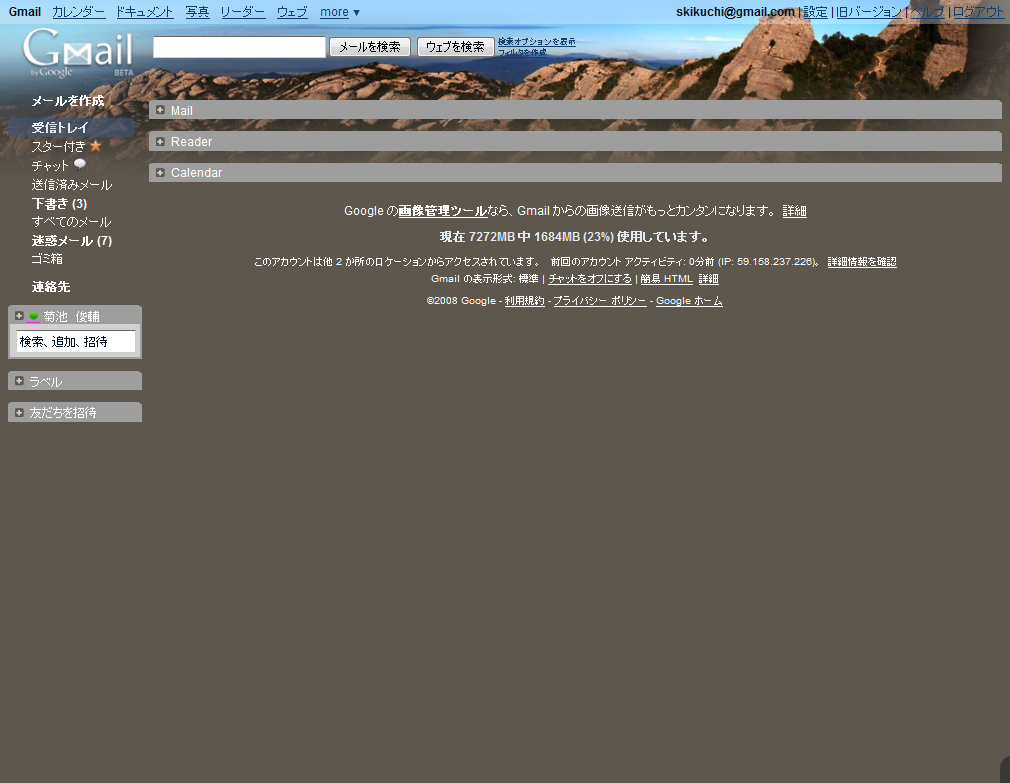Screen dimensions: 1010x783
Task: Click Gmail in the top navigation
Action: pos(24,12)
